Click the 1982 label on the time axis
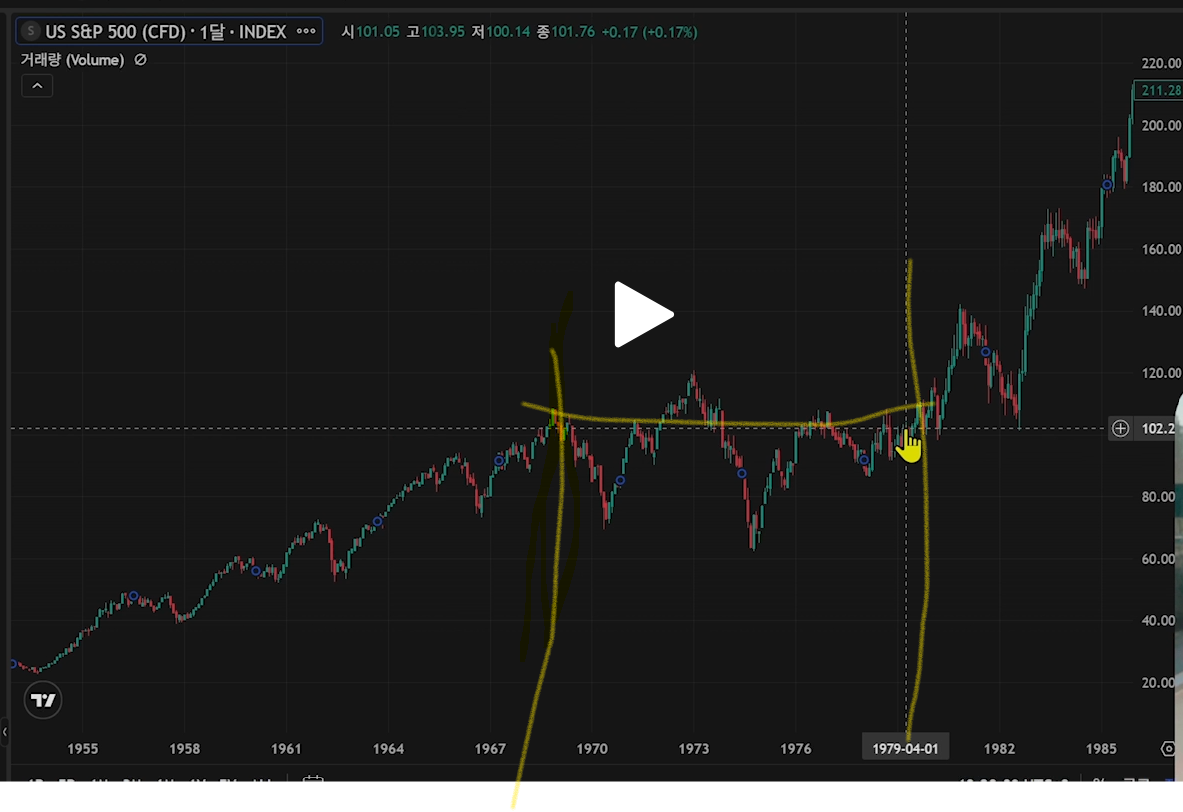 (x=1000, y=749)
